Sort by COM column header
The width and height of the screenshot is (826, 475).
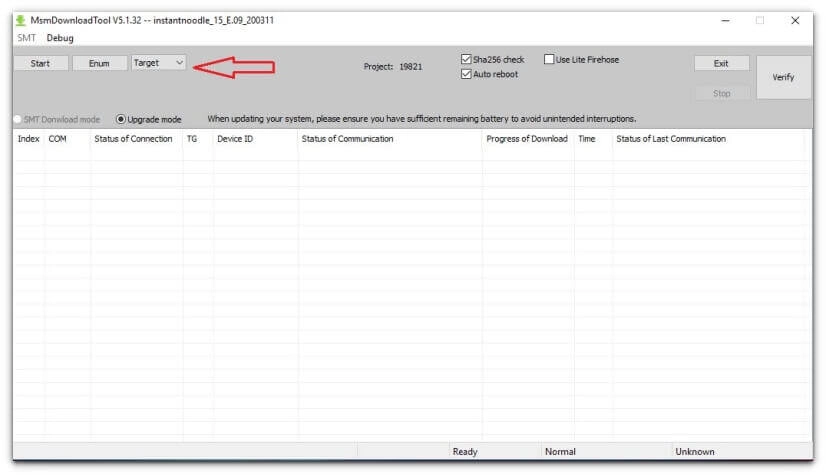[x=58, y=139]
